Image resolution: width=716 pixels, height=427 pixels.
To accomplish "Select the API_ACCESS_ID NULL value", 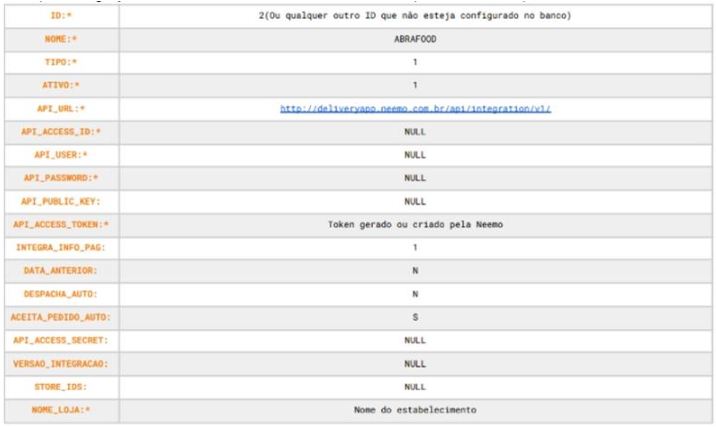I will pyautogui.click(x=415, y=132).
